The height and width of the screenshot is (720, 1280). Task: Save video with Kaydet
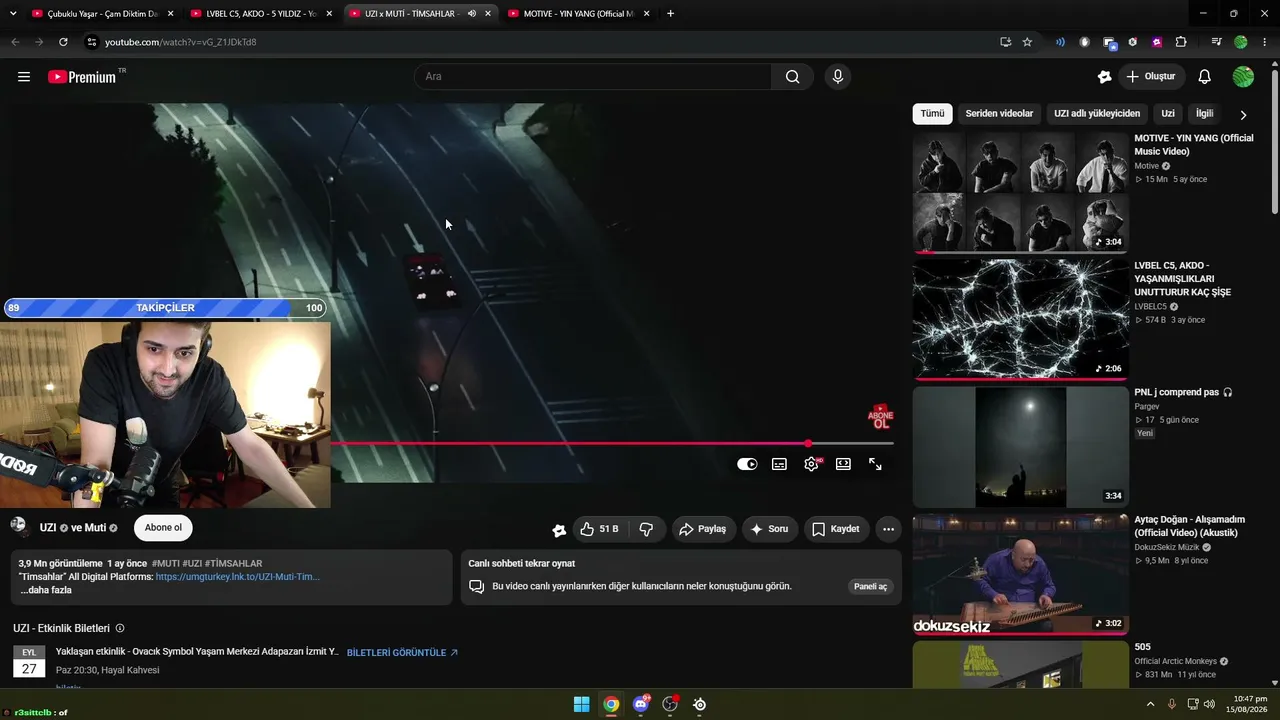pos(836,529)
